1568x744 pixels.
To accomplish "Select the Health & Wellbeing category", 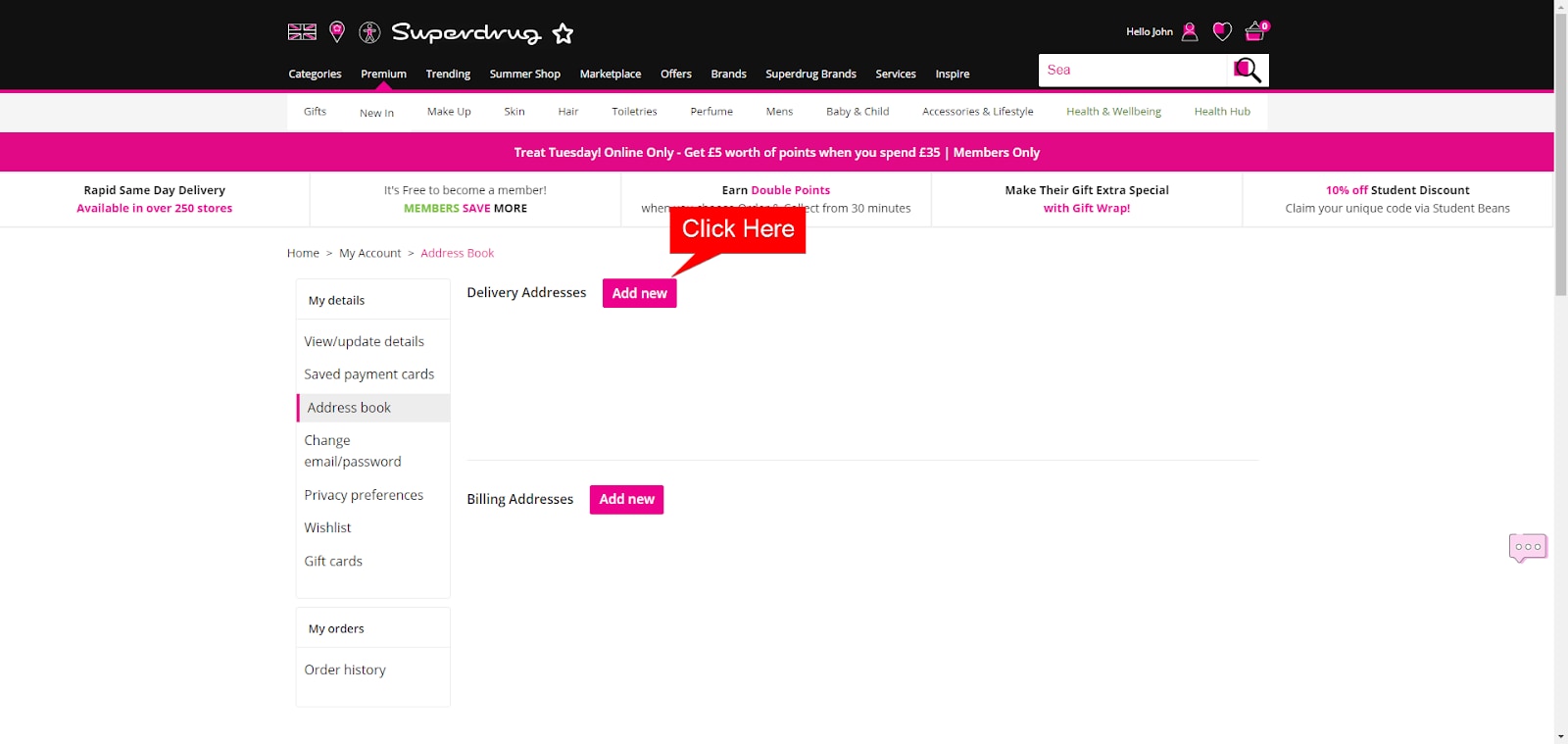I will click(x=1113, y=112).
